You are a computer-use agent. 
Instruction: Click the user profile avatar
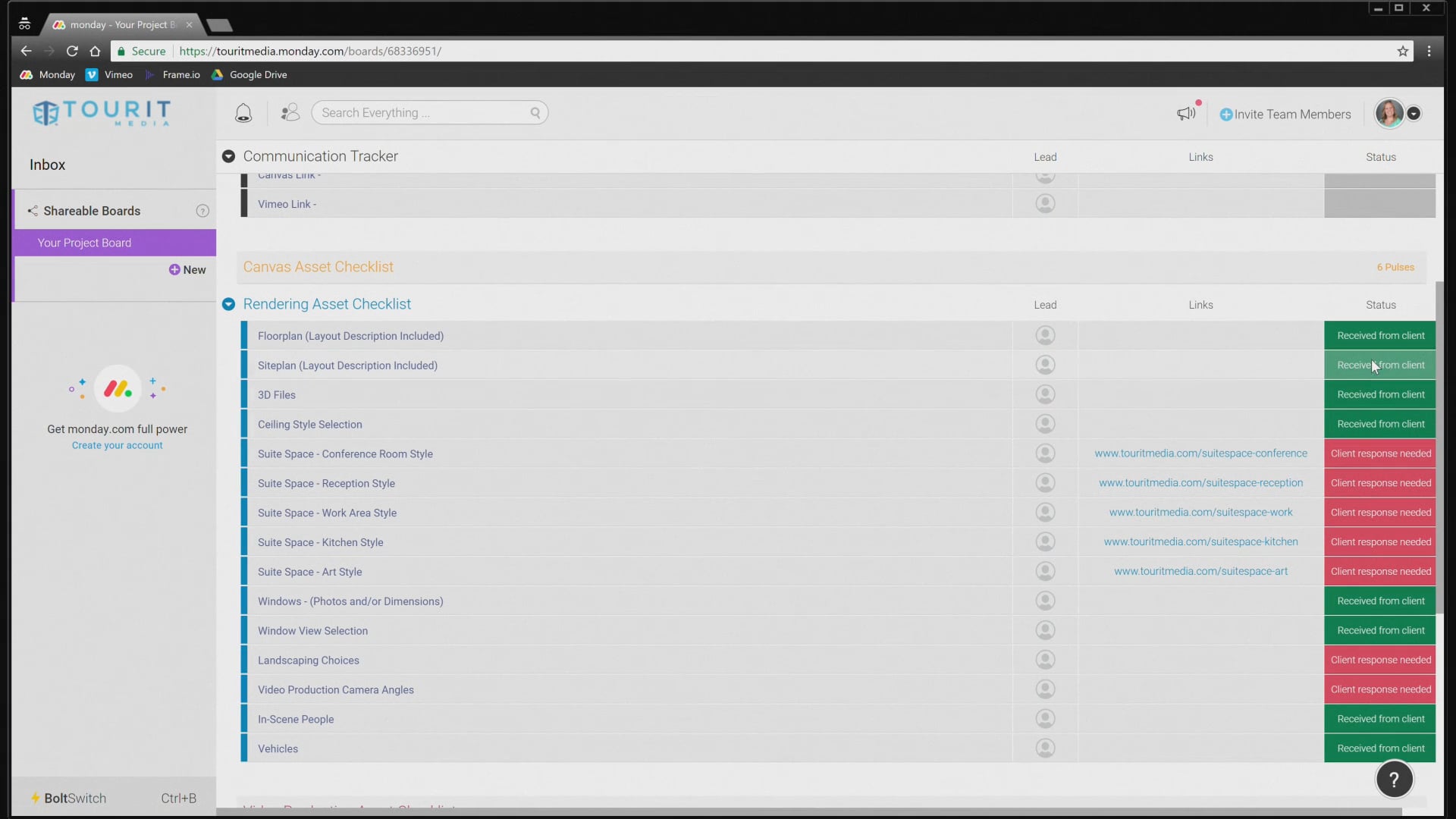point(1389,114)
